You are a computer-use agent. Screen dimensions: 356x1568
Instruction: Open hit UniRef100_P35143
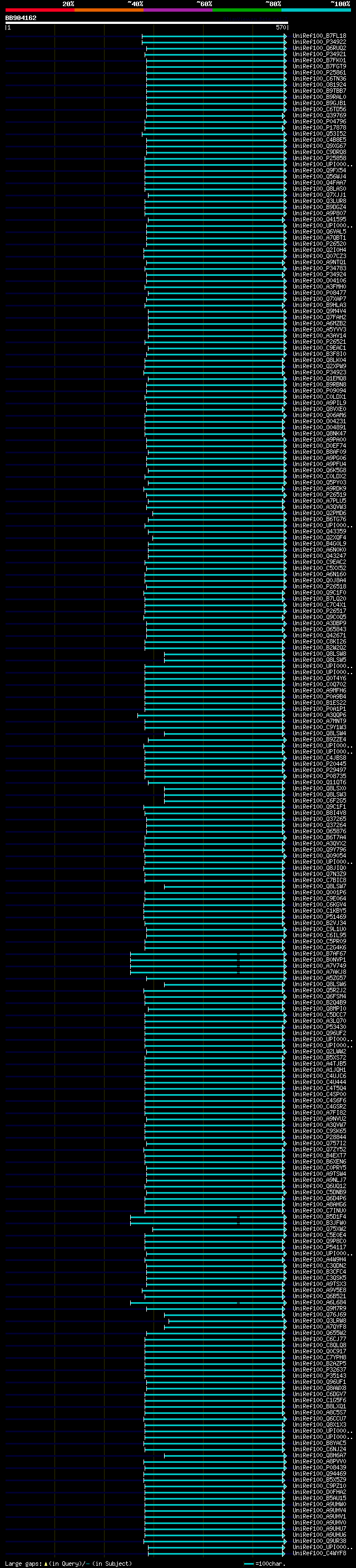(319, 1376)
